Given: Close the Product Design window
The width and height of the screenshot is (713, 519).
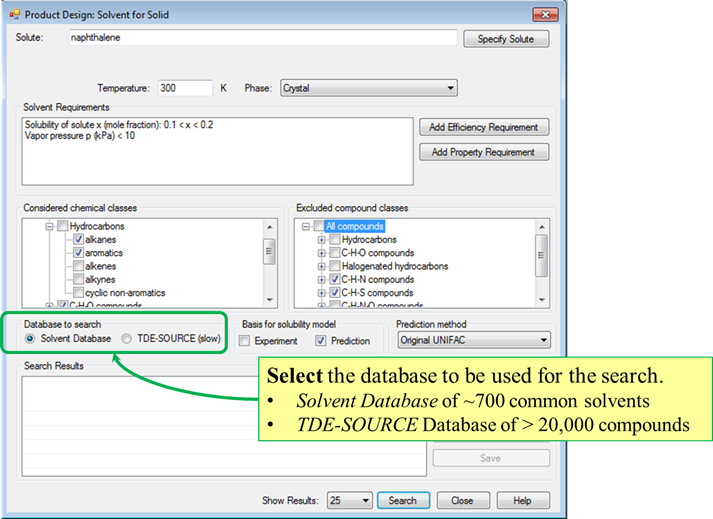Looking at the screenshot, I should pyautogui.click(x=545, y=14).
